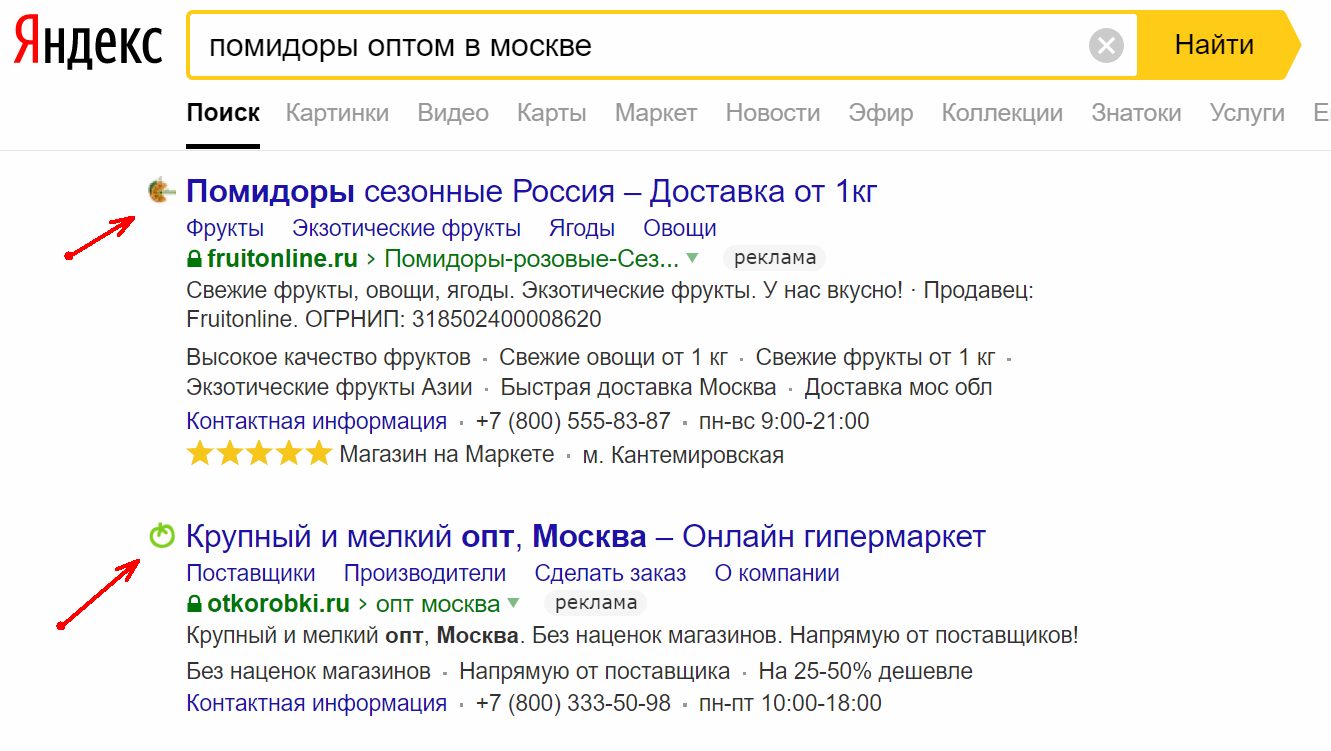The height and width of the screenshot is (751, 1331).
Task: Click the Найти search button
Action: pyautogui.click(x=1214, y=45)
